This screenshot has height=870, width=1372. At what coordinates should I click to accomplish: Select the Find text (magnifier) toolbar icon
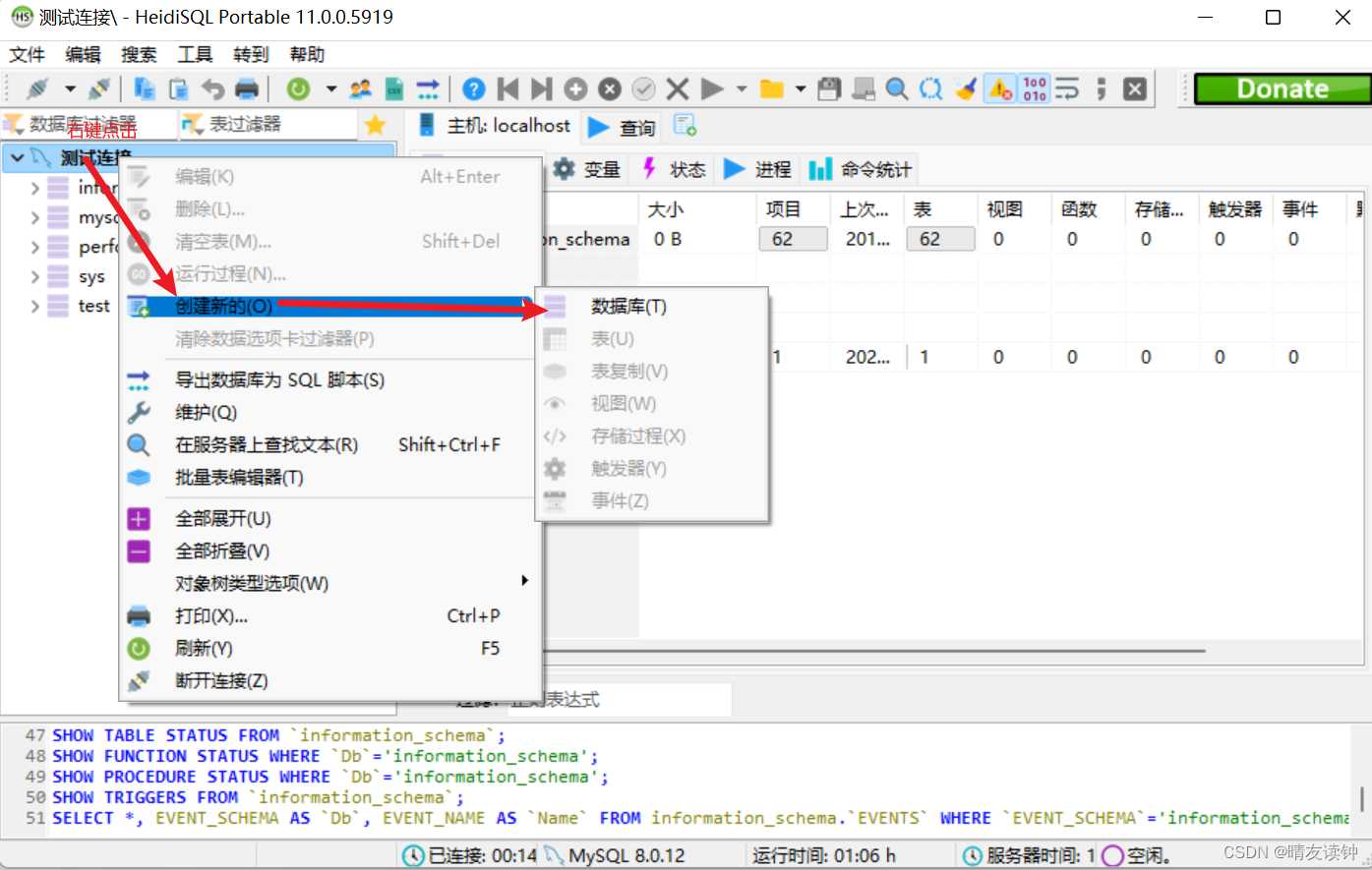(897, 88)
